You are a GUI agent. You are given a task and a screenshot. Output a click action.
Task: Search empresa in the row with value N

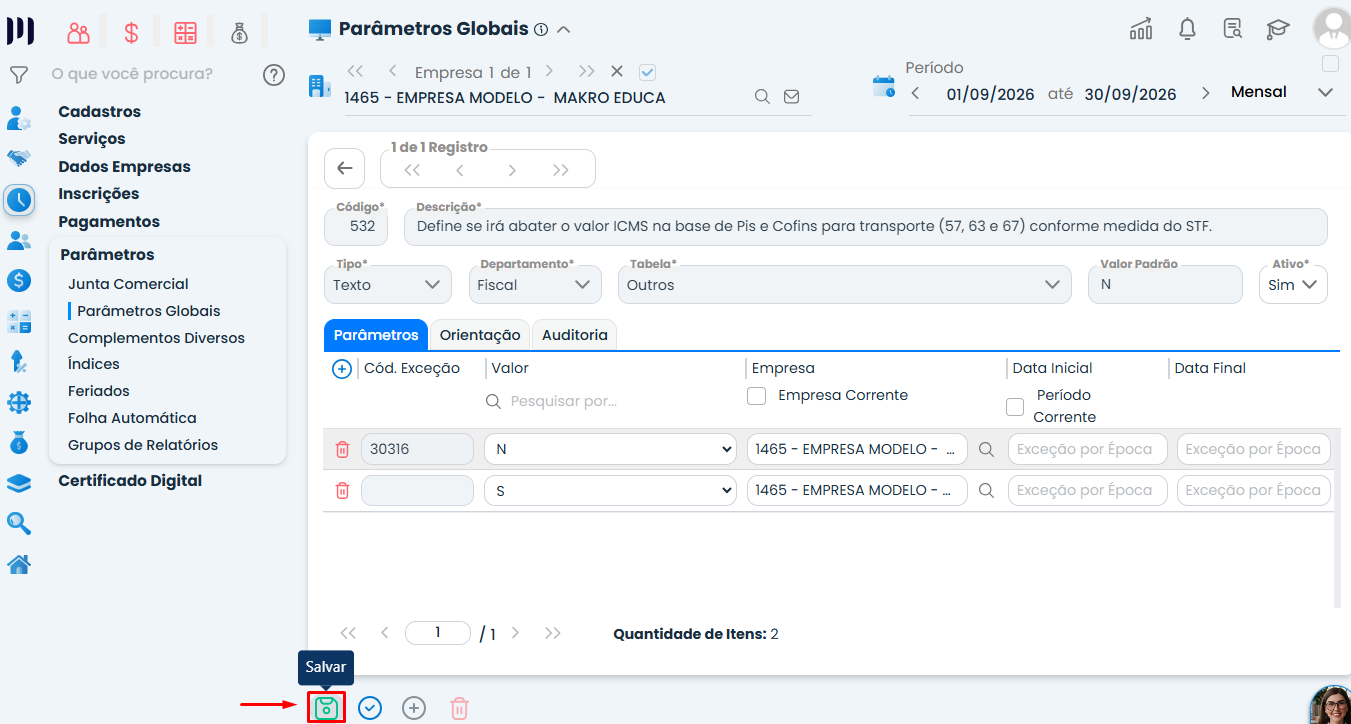(x=987, y=450)
